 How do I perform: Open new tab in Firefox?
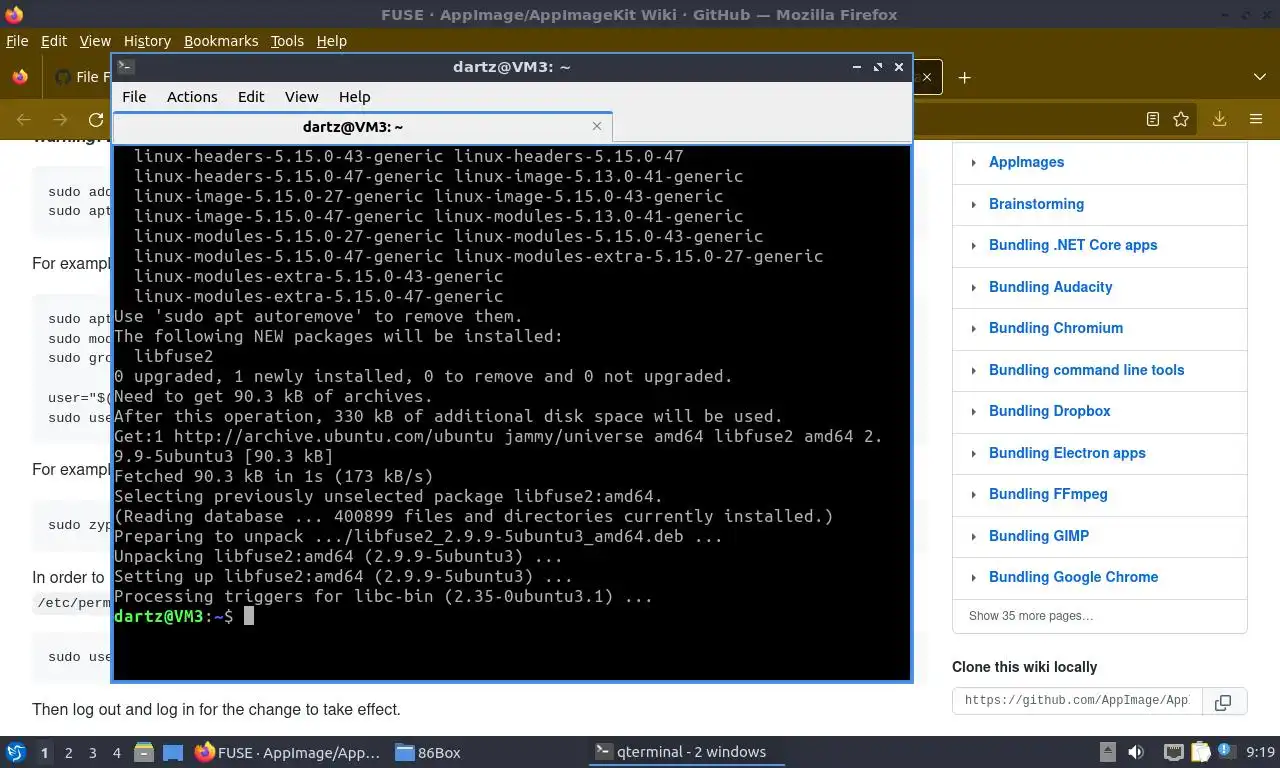point(964,77)
